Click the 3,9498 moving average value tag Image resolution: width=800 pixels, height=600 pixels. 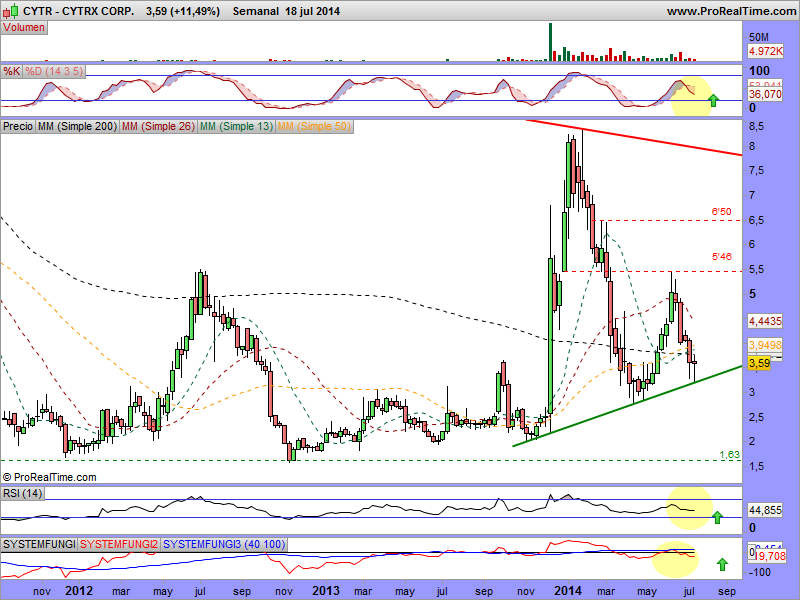(765, 345)
